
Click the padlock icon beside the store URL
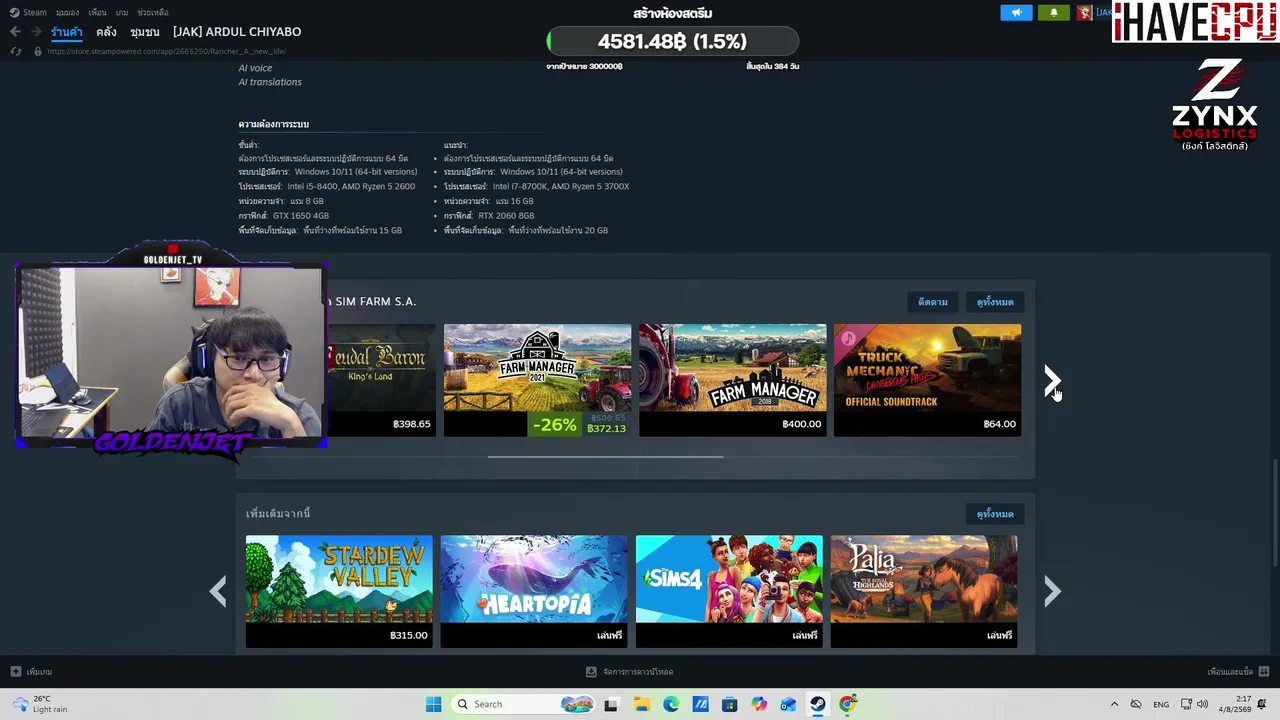pos(37,51)
